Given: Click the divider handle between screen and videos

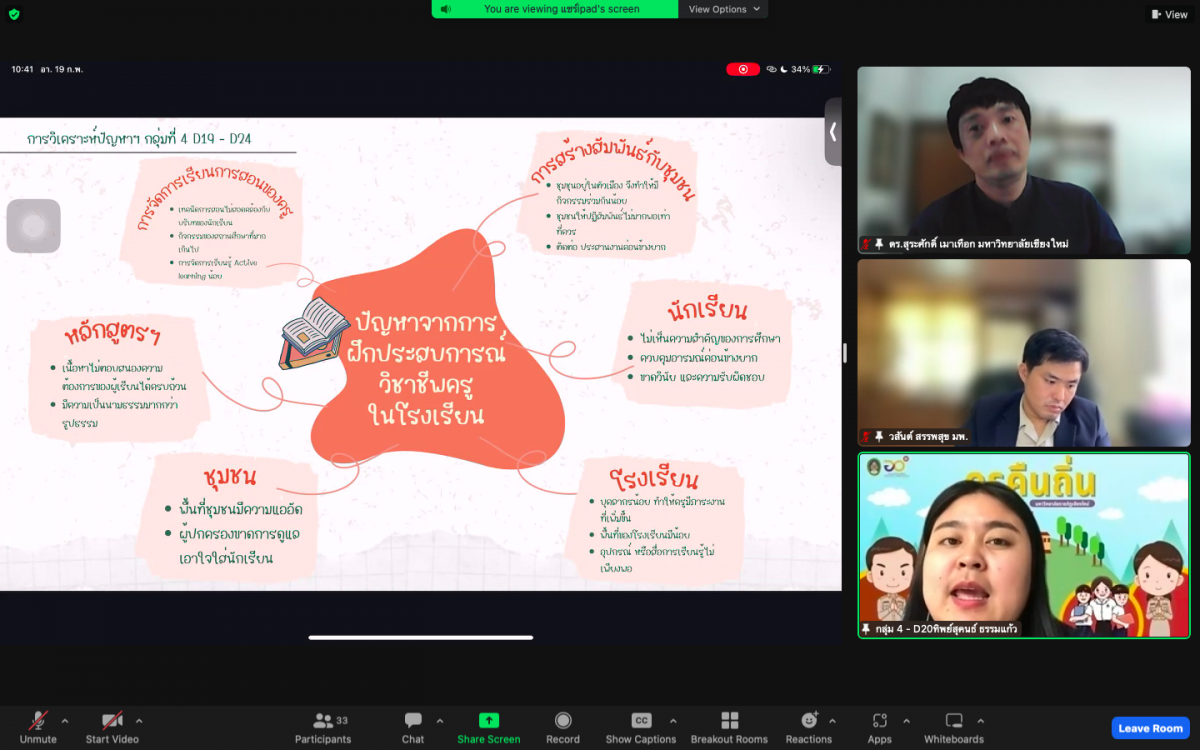Looking at the screenshot, I should [845, 353].
